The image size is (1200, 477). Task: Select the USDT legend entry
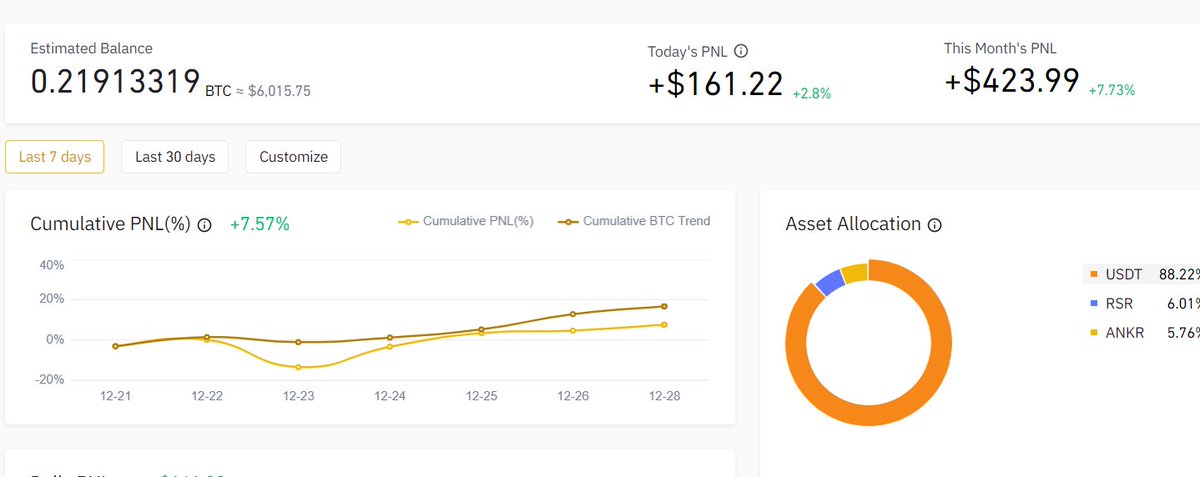(x=1141, y=274)
